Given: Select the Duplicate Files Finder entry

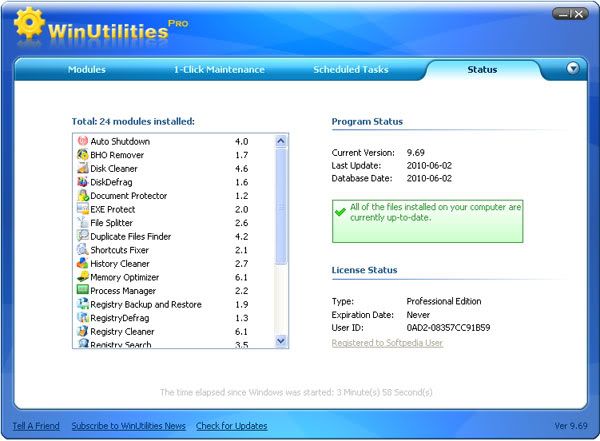Looking at the screenshot, I should click(130, 237).
